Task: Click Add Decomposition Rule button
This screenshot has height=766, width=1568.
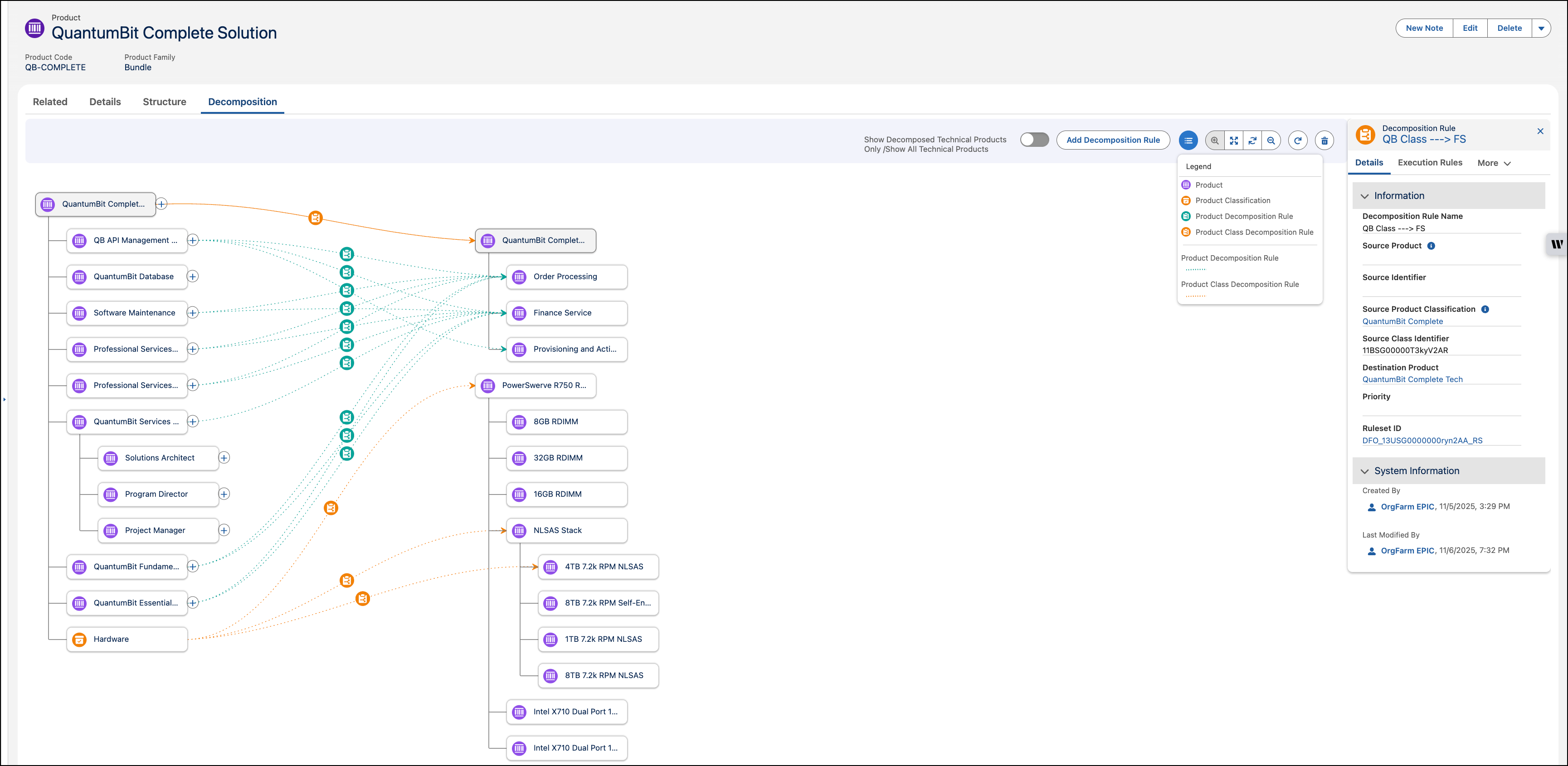Action: click(x=1113, y=140)
